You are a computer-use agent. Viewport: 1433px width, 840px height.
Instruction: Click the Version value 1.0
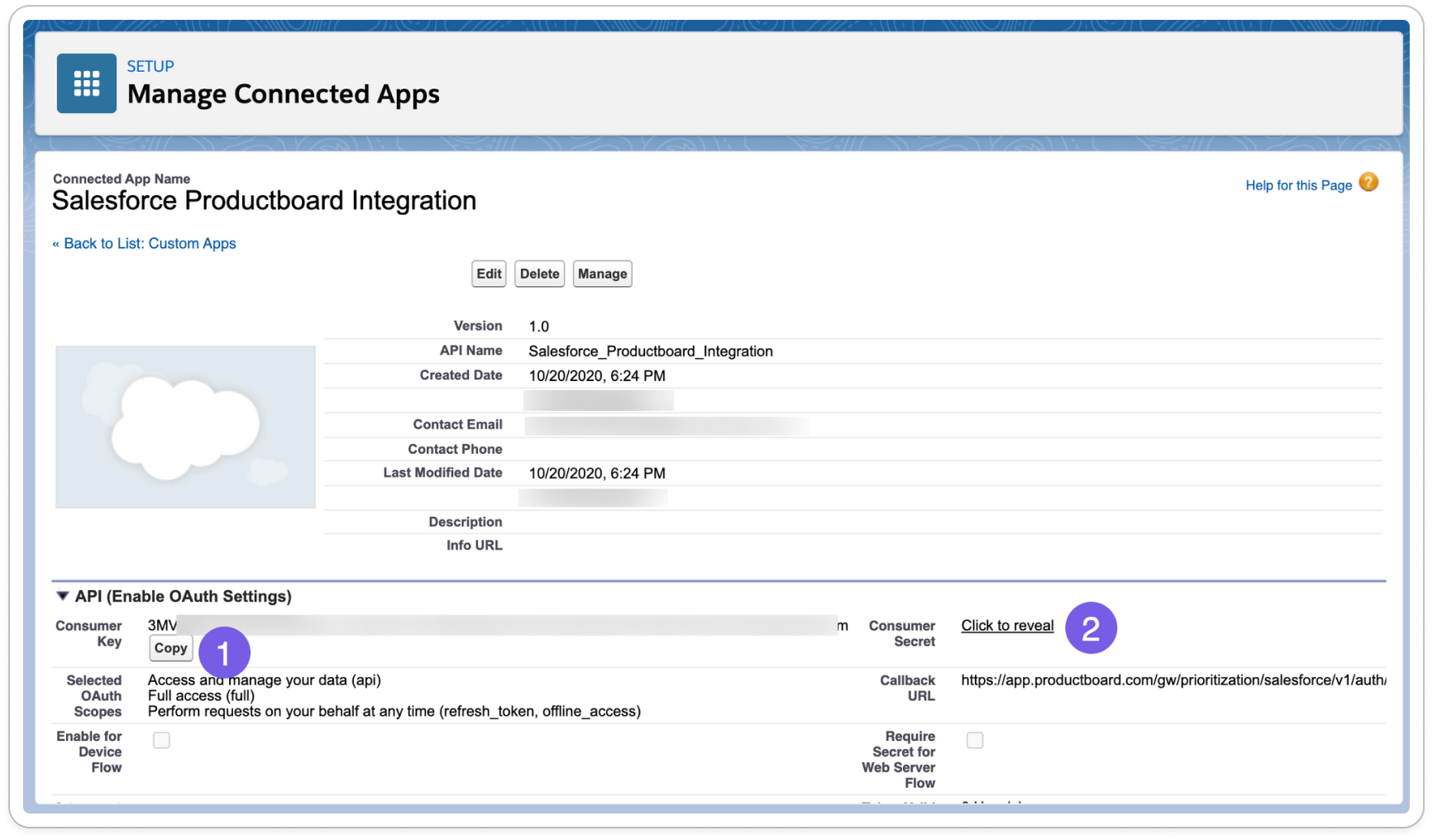tap(539, 327)
